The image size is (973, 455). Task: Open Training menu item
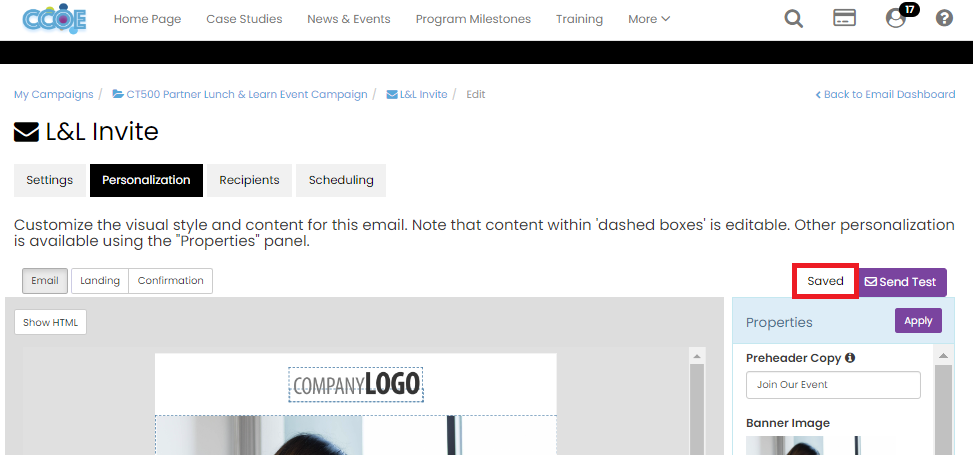click(x=579, y=19)
